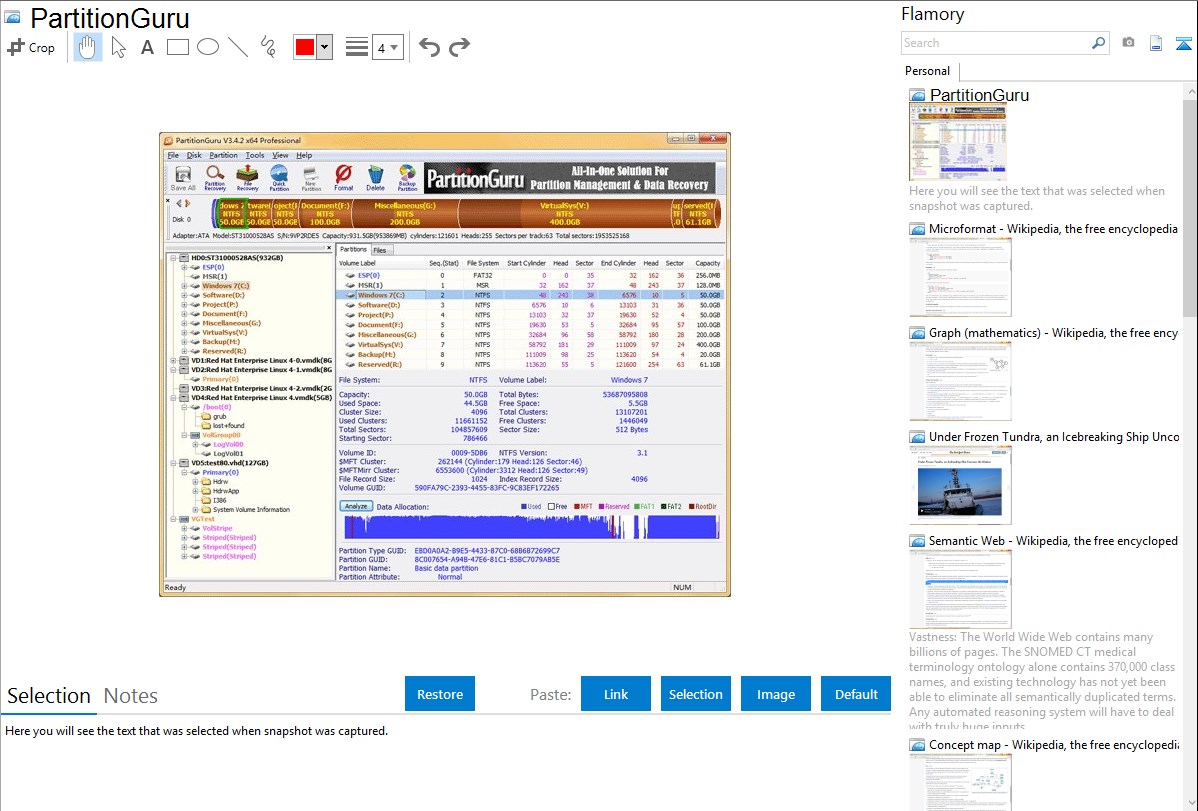Screen dimensions: 1198x811
Task: Click the icon beside the Microformat title
Action: tap(917, 229)
